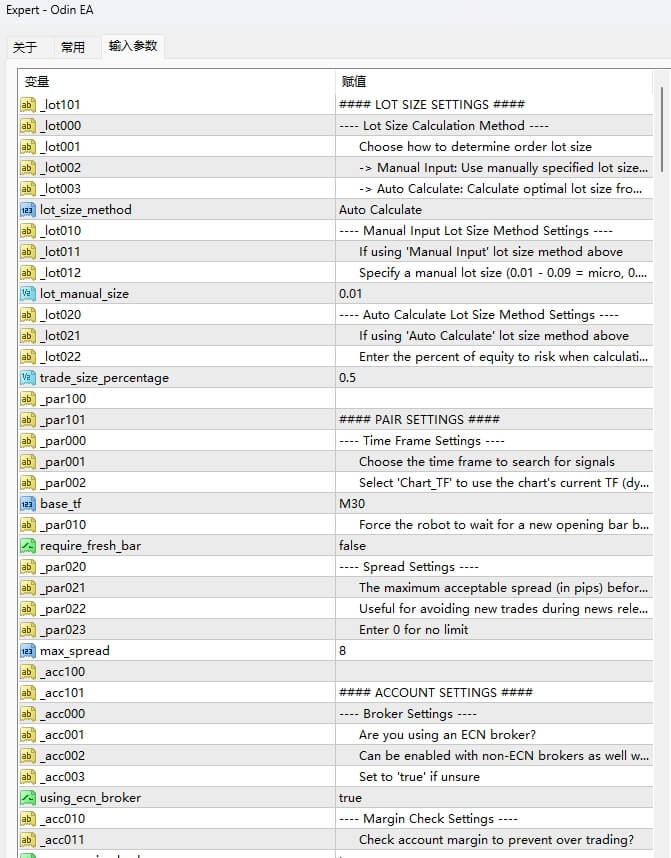Toggle the using_ecn_broker true value
Image resolution: width=671 pixels, height=858 pixels.
click(350, 798)
